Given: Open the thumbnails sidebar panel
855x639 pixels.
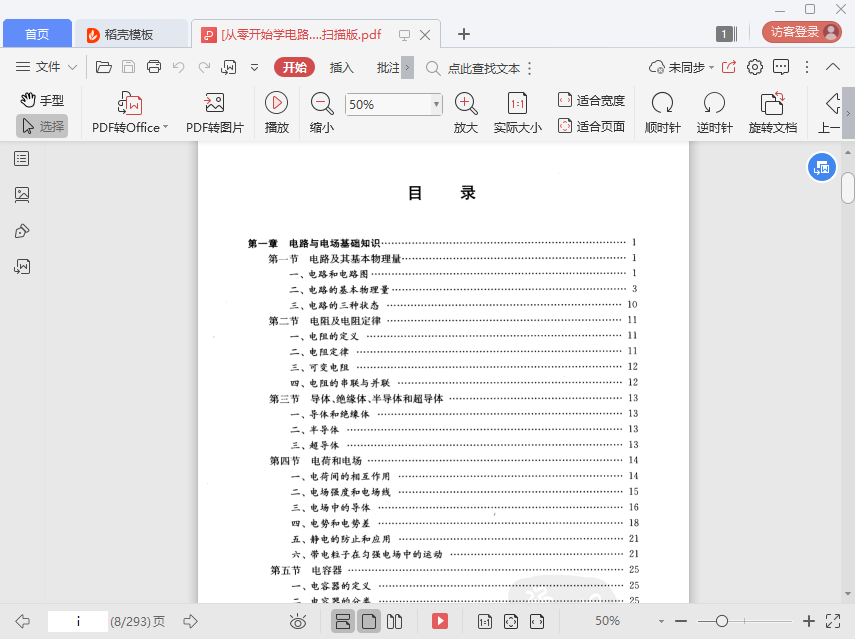Looking at the screenshot, I should click(22, 195).
